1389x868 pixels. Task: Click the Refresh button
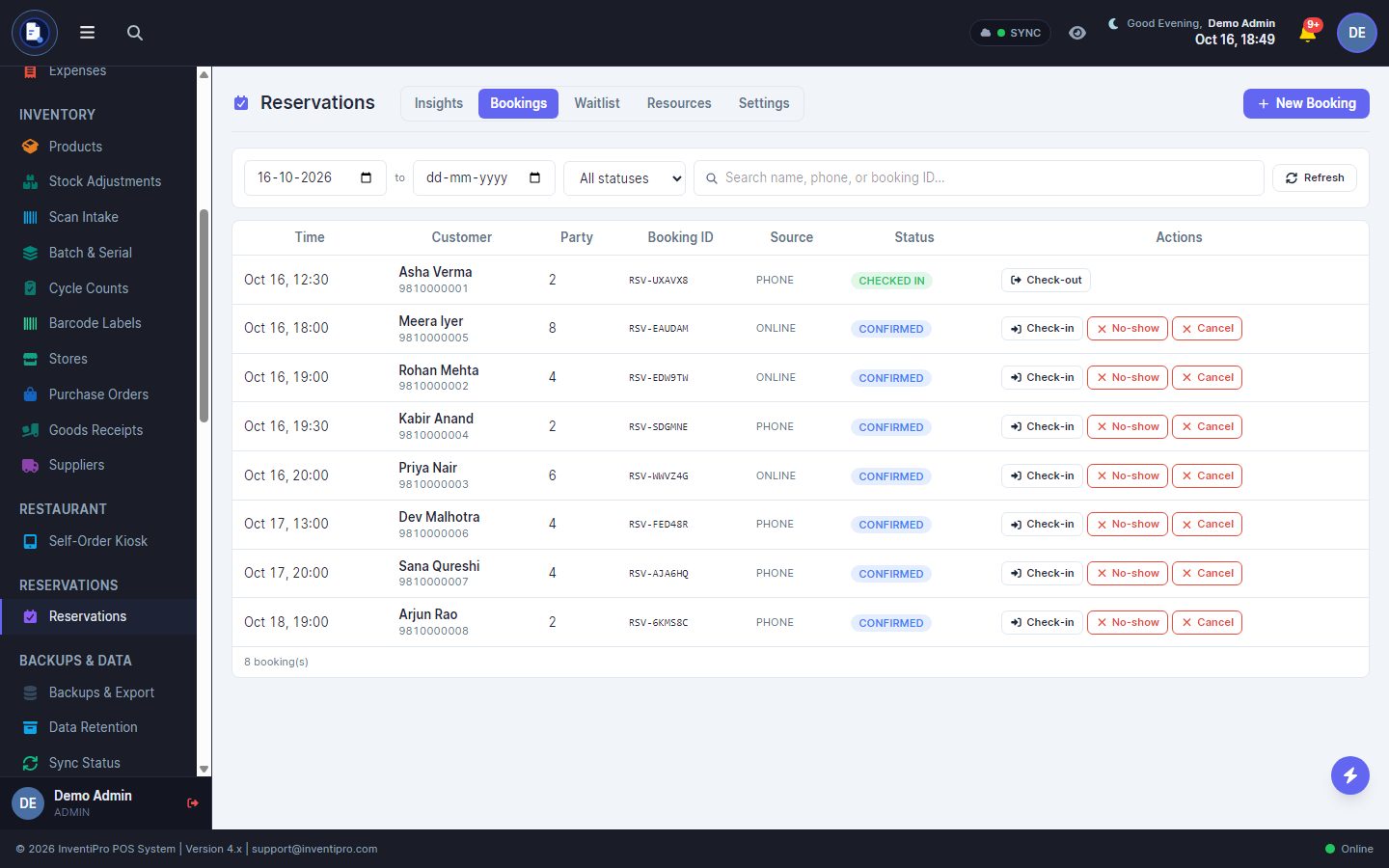1315,177
